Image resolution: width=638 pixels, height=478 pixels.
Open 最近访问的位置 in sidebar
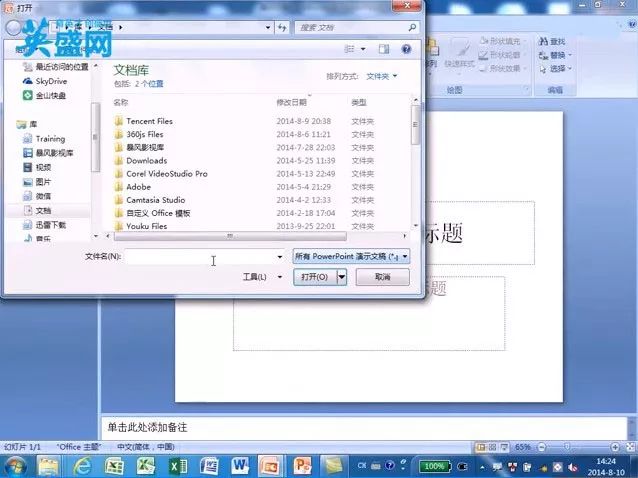[61, 67]
